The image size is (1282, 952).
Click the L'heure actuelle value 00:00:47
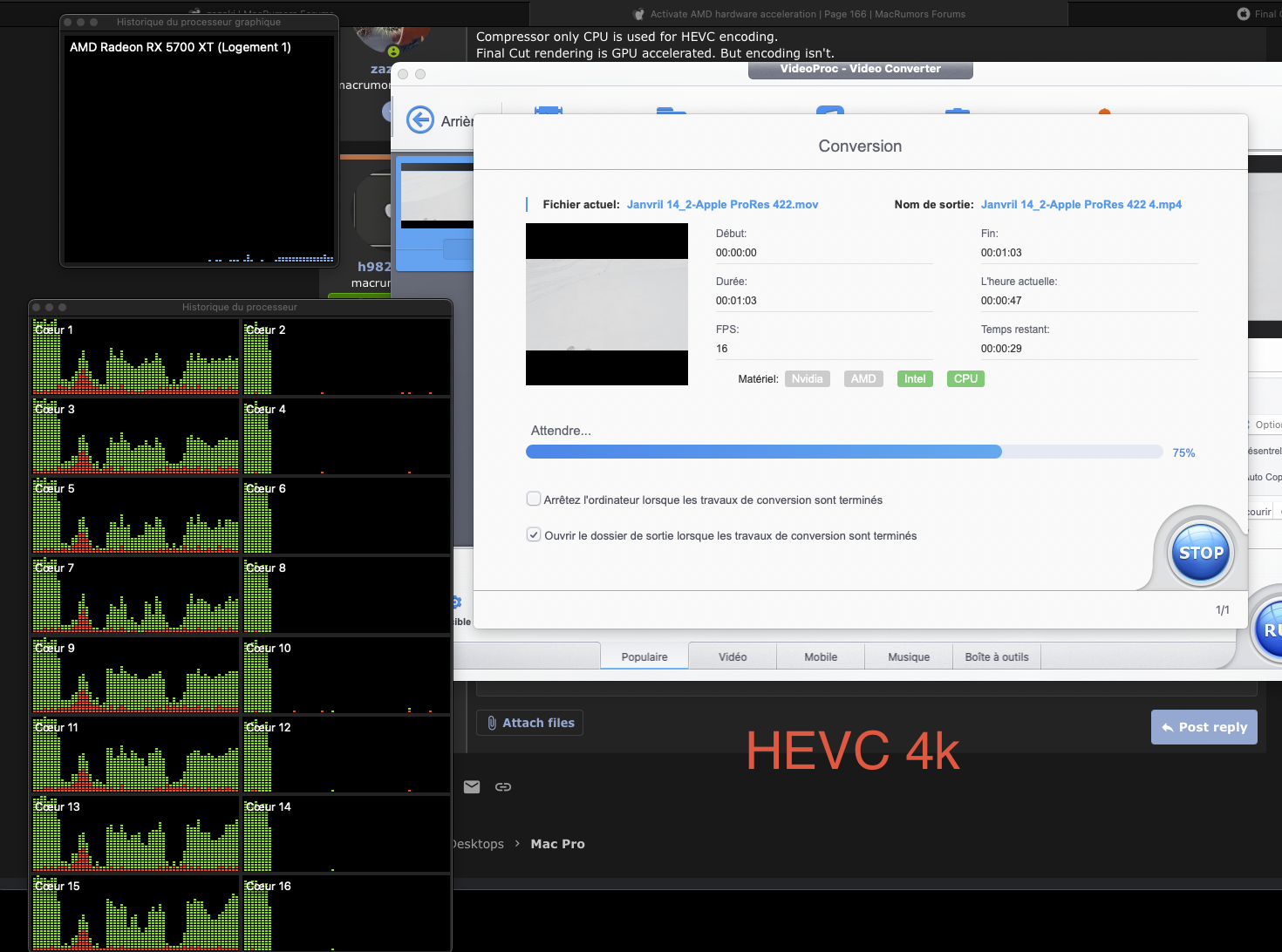(1001, 301)
